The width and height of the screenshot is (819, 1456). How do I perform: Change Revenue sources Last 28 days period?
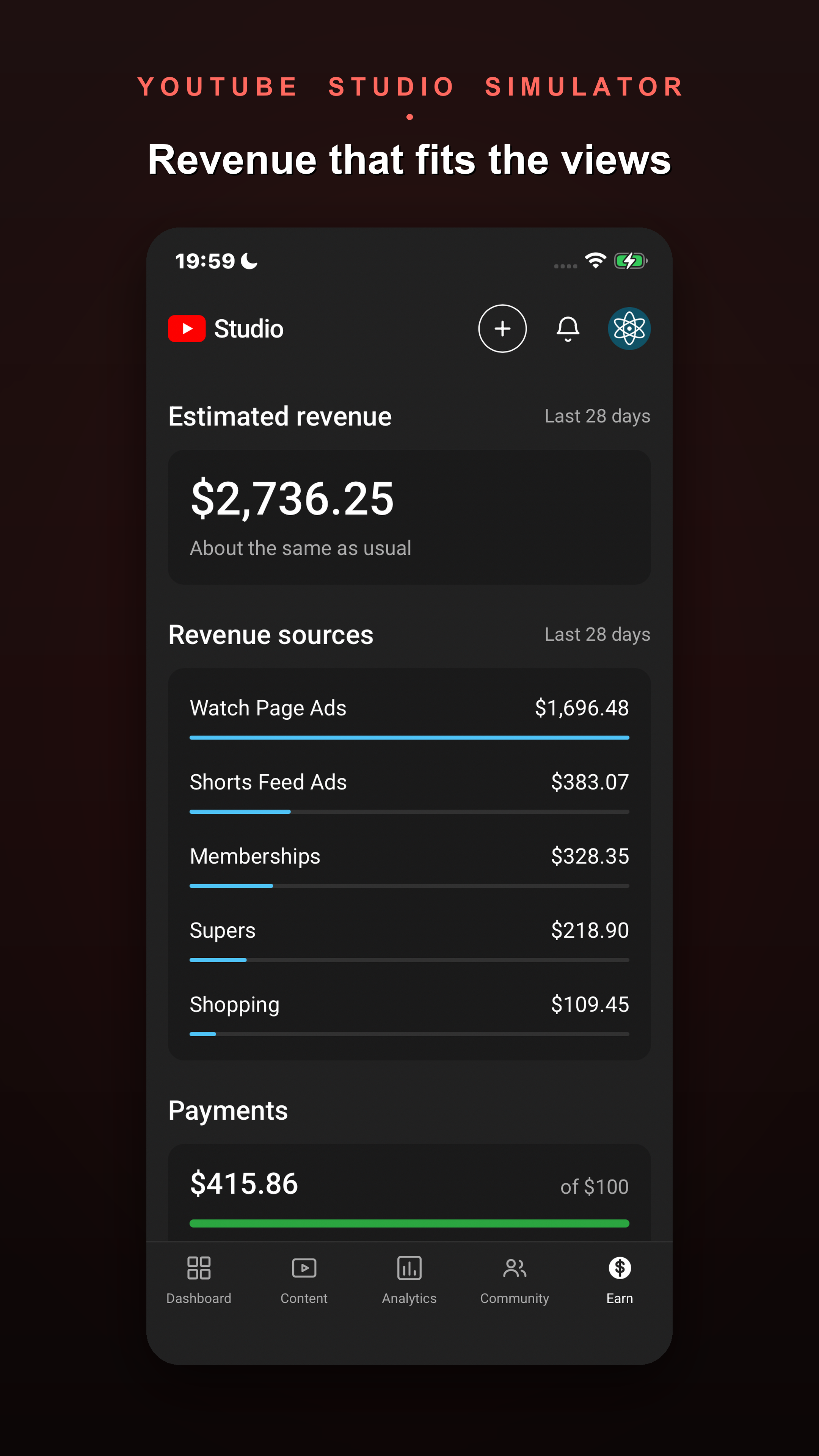597,634
